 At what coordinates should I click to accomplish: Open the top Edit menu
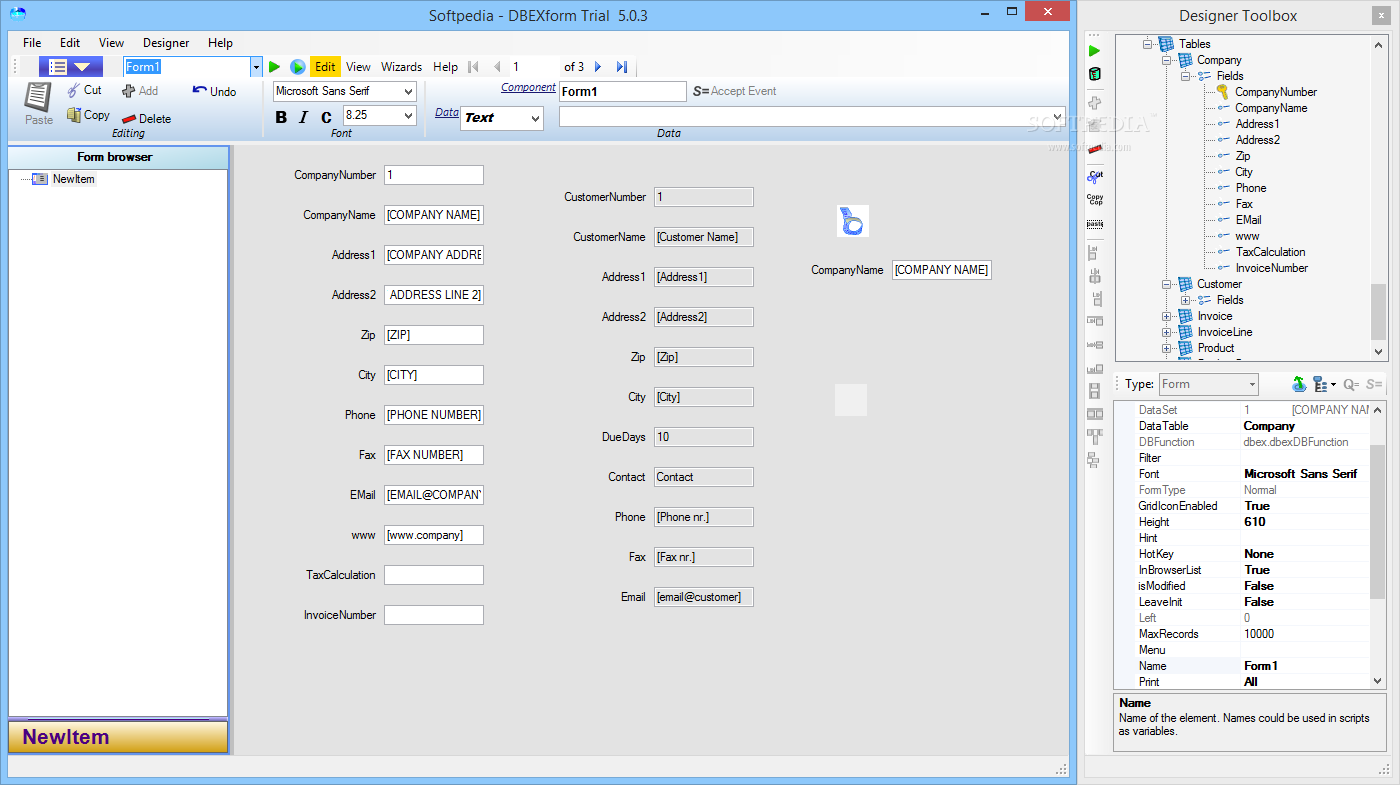click(70, 43)
